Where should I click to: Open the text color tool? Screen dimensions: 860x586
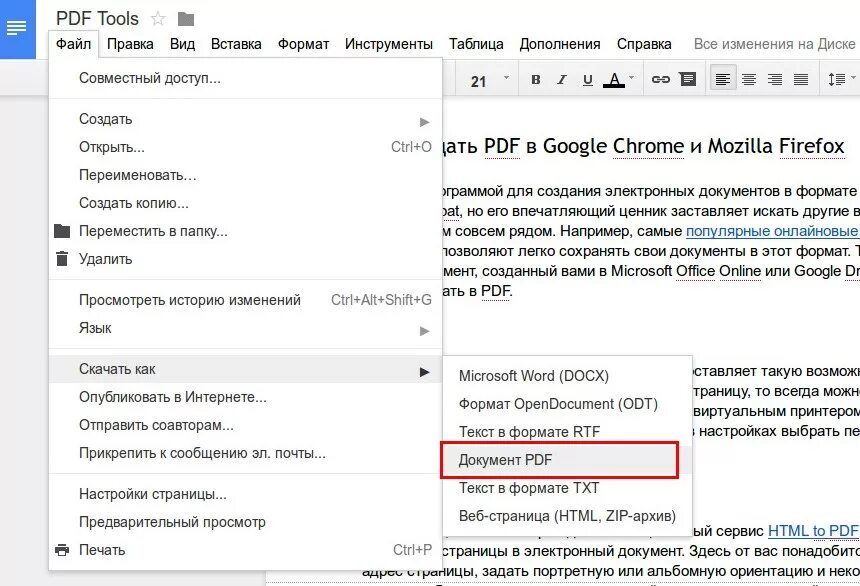pyautogui.click(x=614, y=78)
